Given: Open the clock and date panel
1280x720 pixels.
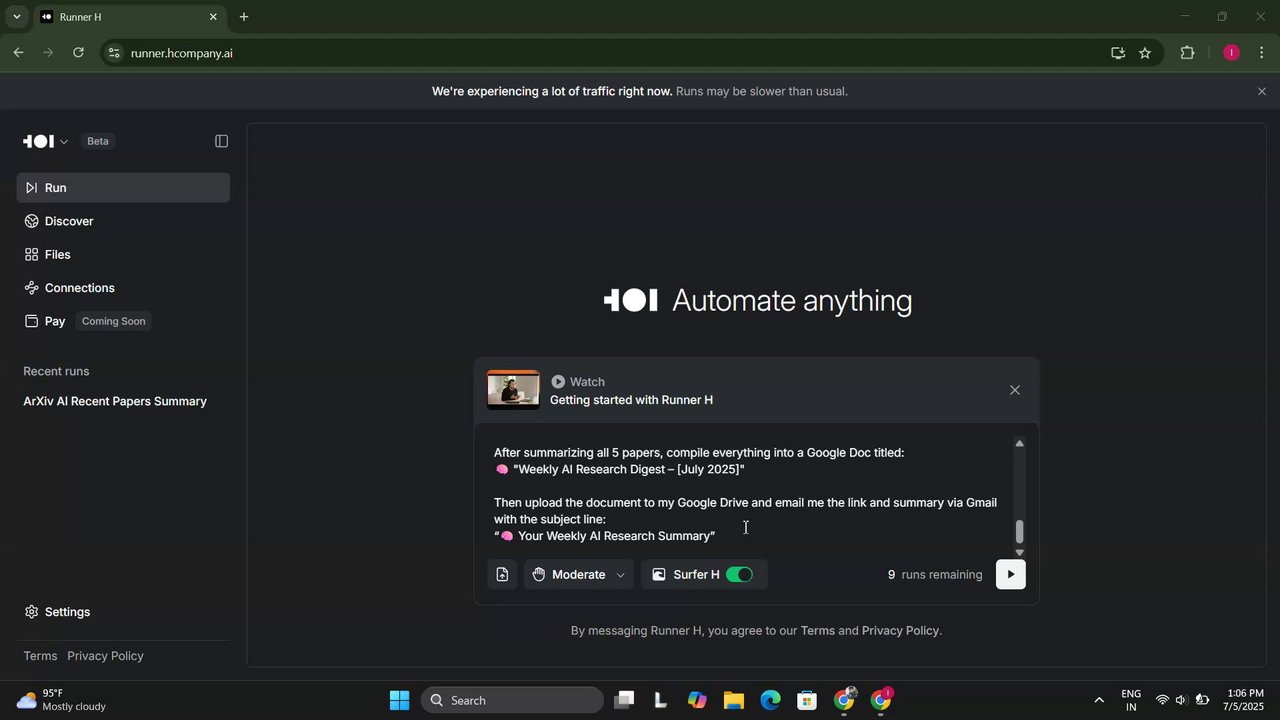Looking at the screenshot, I should pos(1245,700).
